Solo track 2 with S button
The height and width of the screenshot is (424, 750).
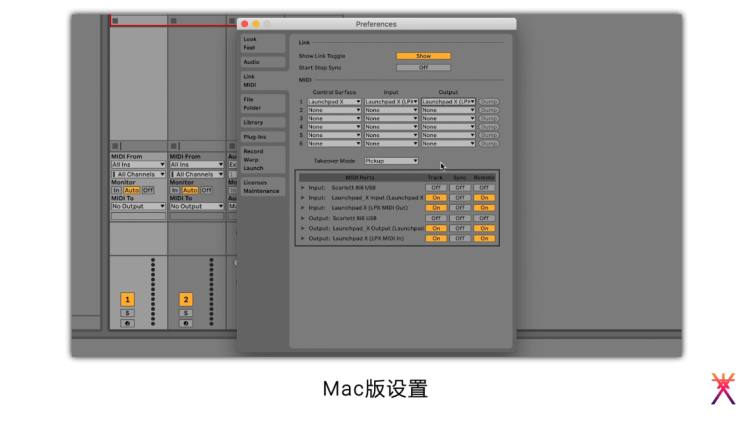186,313
